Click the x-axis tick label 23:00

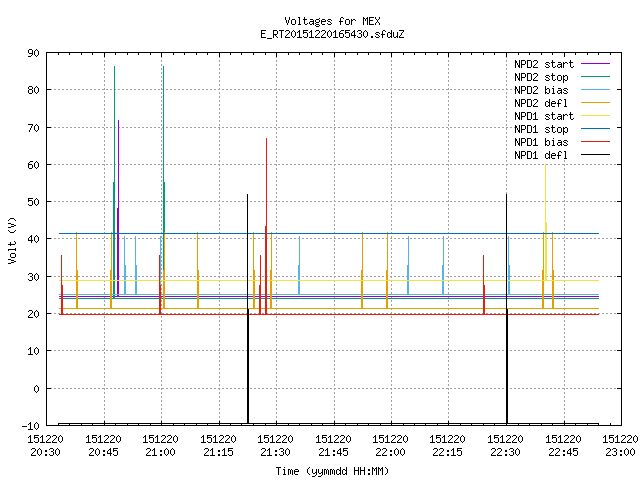[x=620, y=452]
